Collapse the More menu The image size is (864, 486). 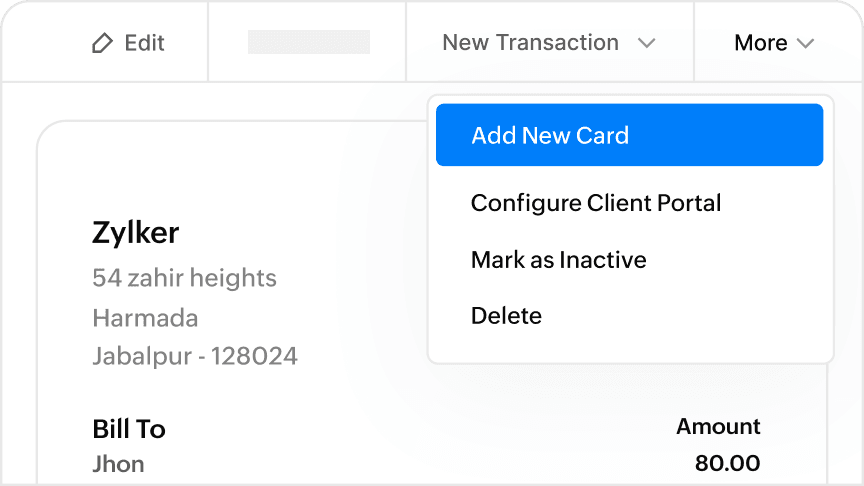click(760, 43)
